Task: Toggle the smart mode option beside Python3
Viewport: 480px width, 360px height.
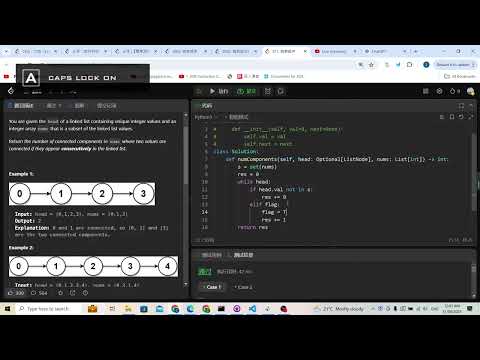Action: 236,117
